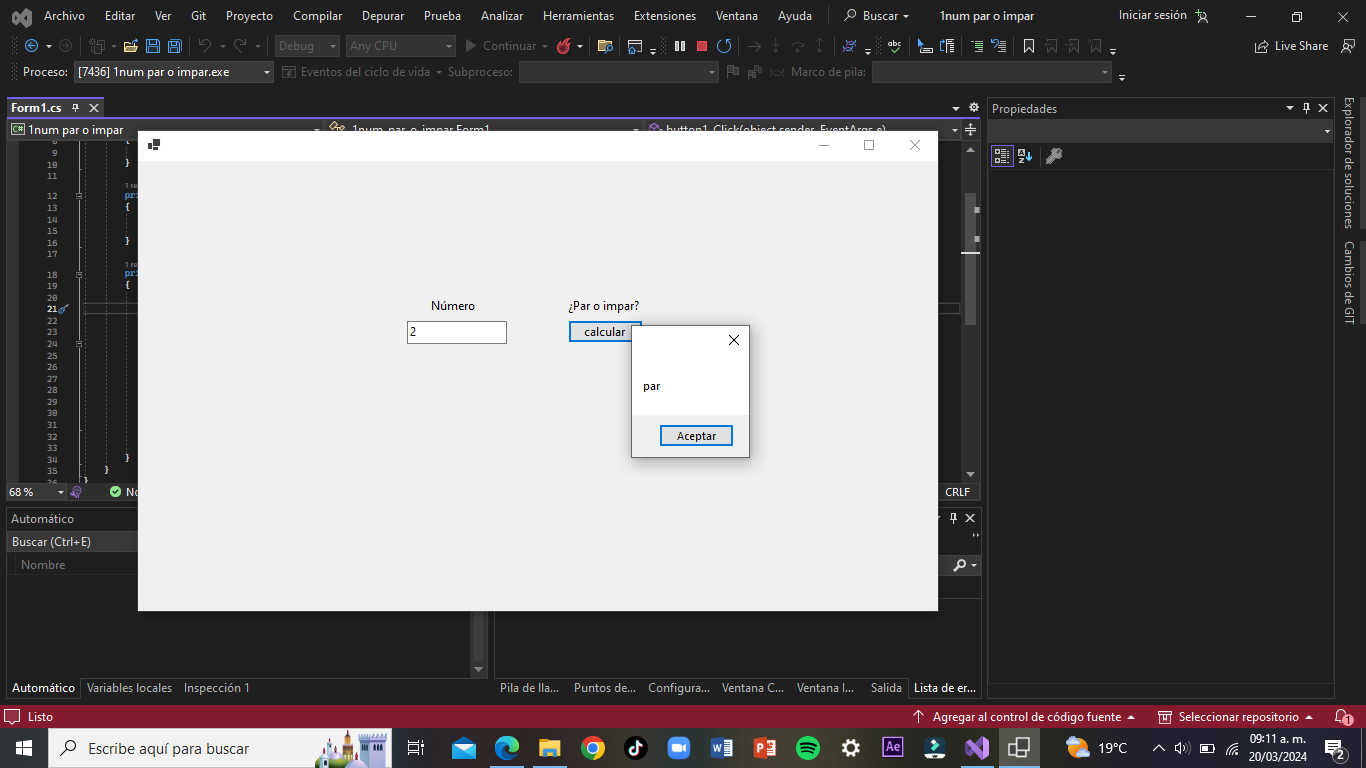Stop debugging with the red square icon
This screenshot has height=768, width=1366.
click(x=702, y=46)
